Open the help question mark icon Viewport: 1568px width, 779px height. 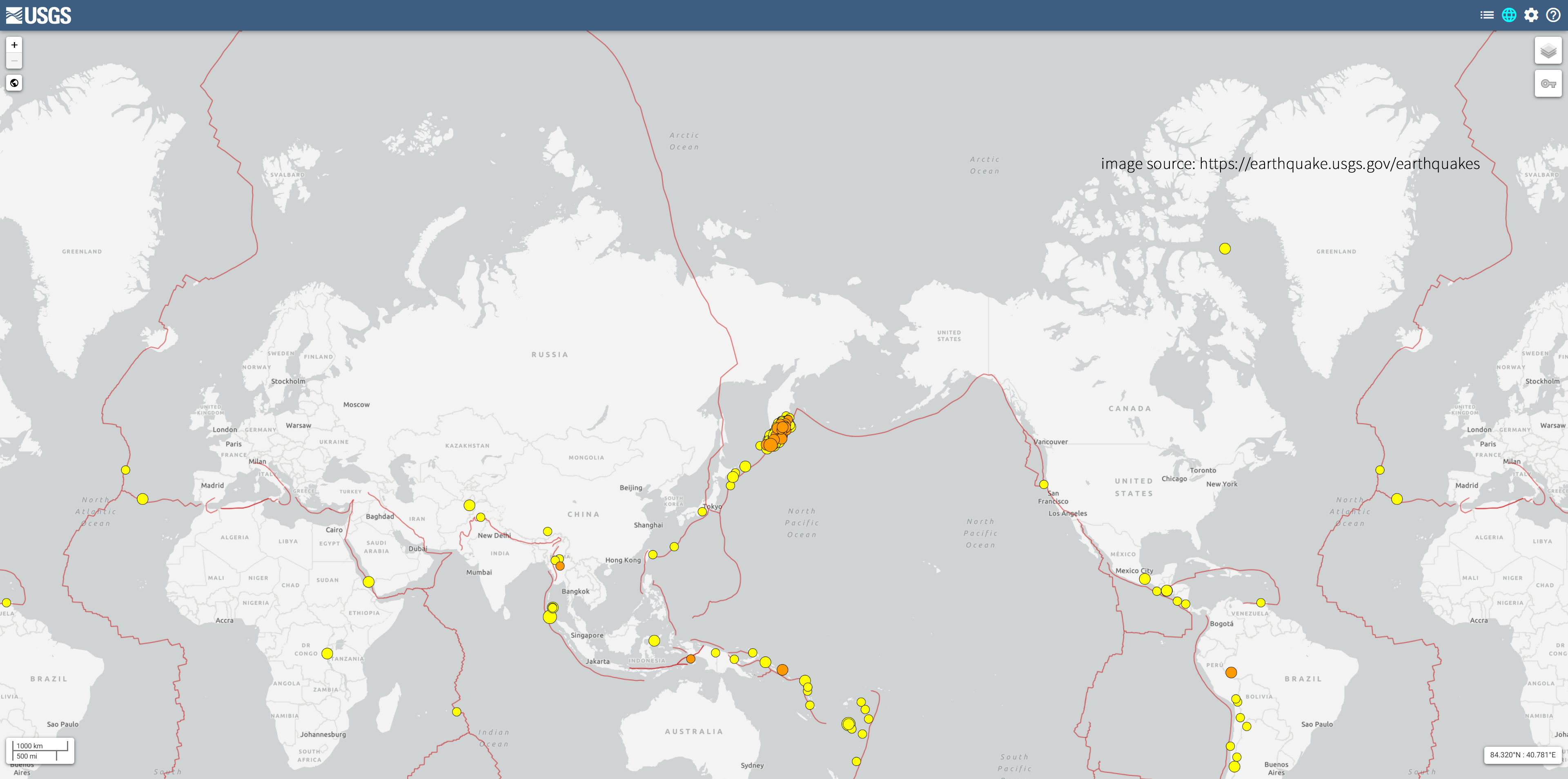tap(1553, 15)
